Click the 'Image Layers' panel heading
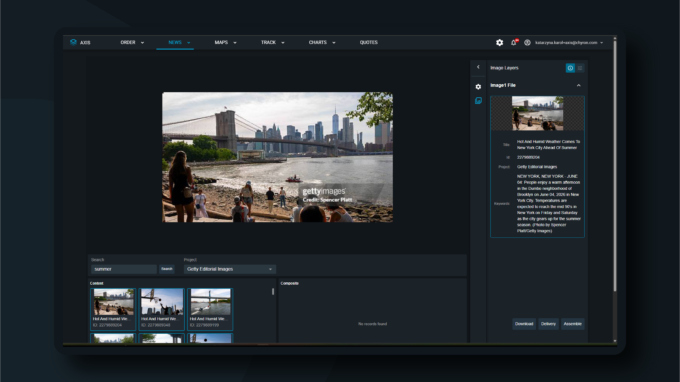This screenshot has height=382, width=680. coord(504,68)
